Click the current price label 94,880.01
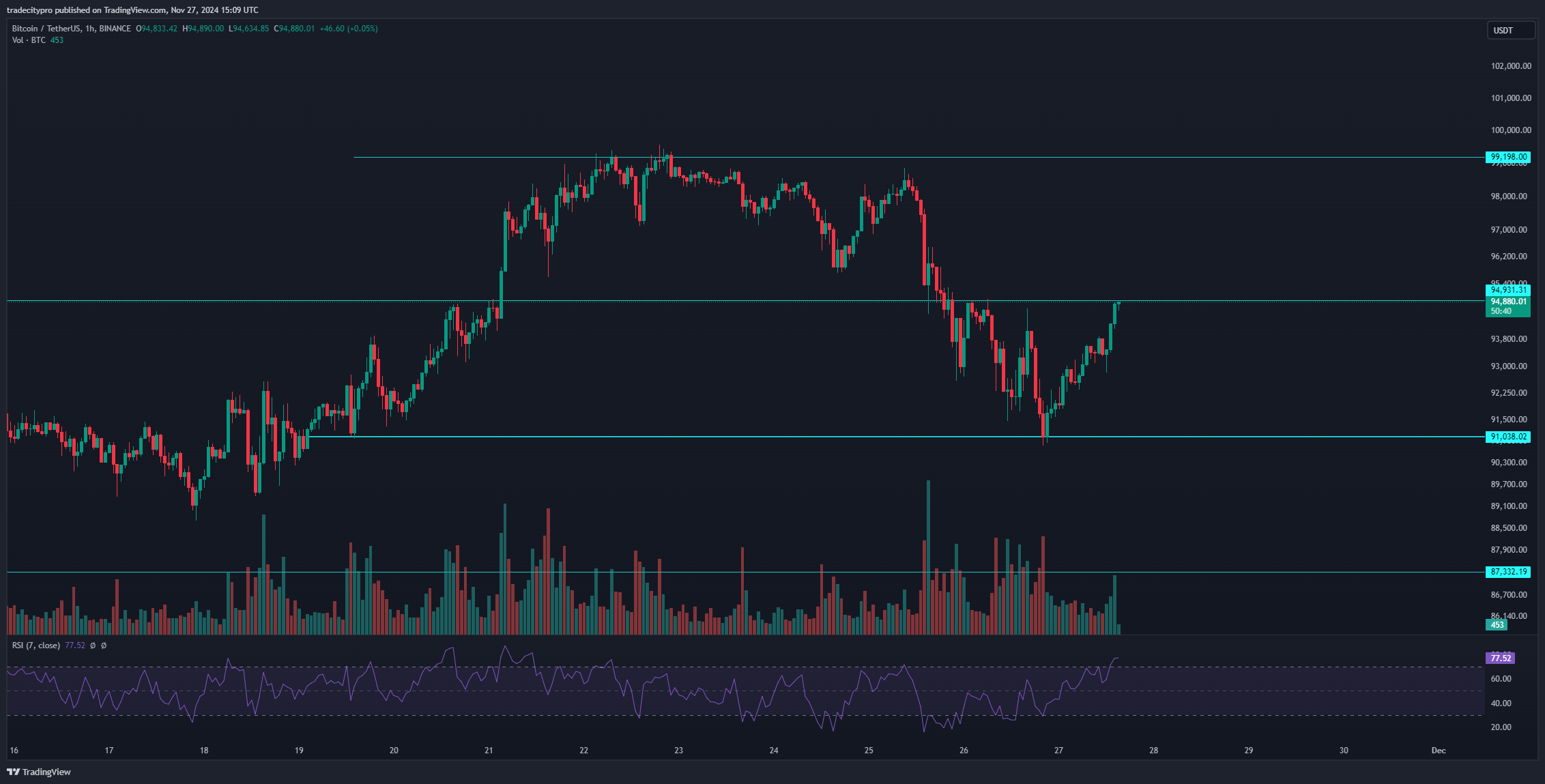 coord(1508,302)
